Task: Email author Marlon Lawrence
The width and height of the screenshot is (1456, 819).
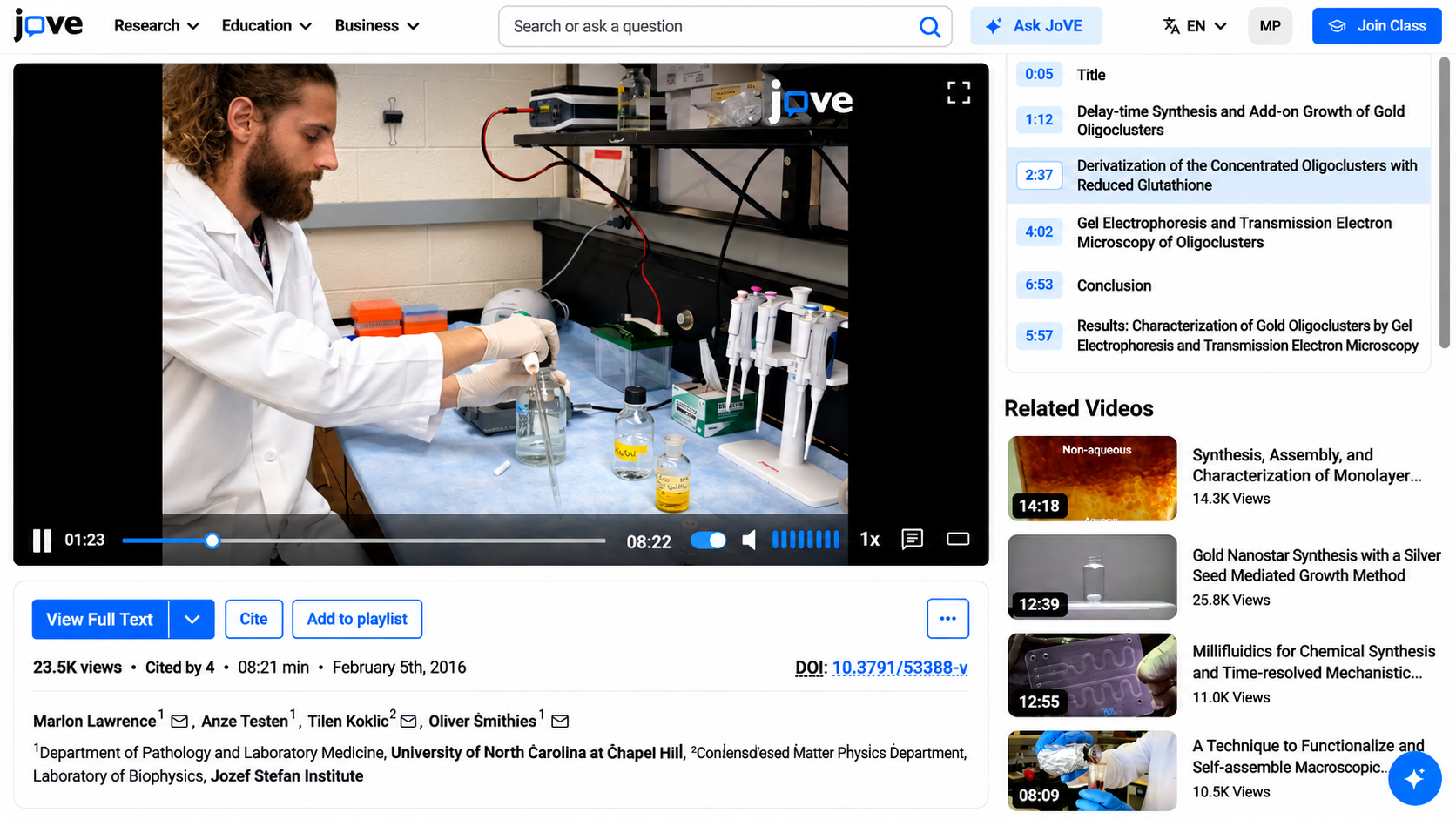Action: pyautogui.click(x=179, y=722)
